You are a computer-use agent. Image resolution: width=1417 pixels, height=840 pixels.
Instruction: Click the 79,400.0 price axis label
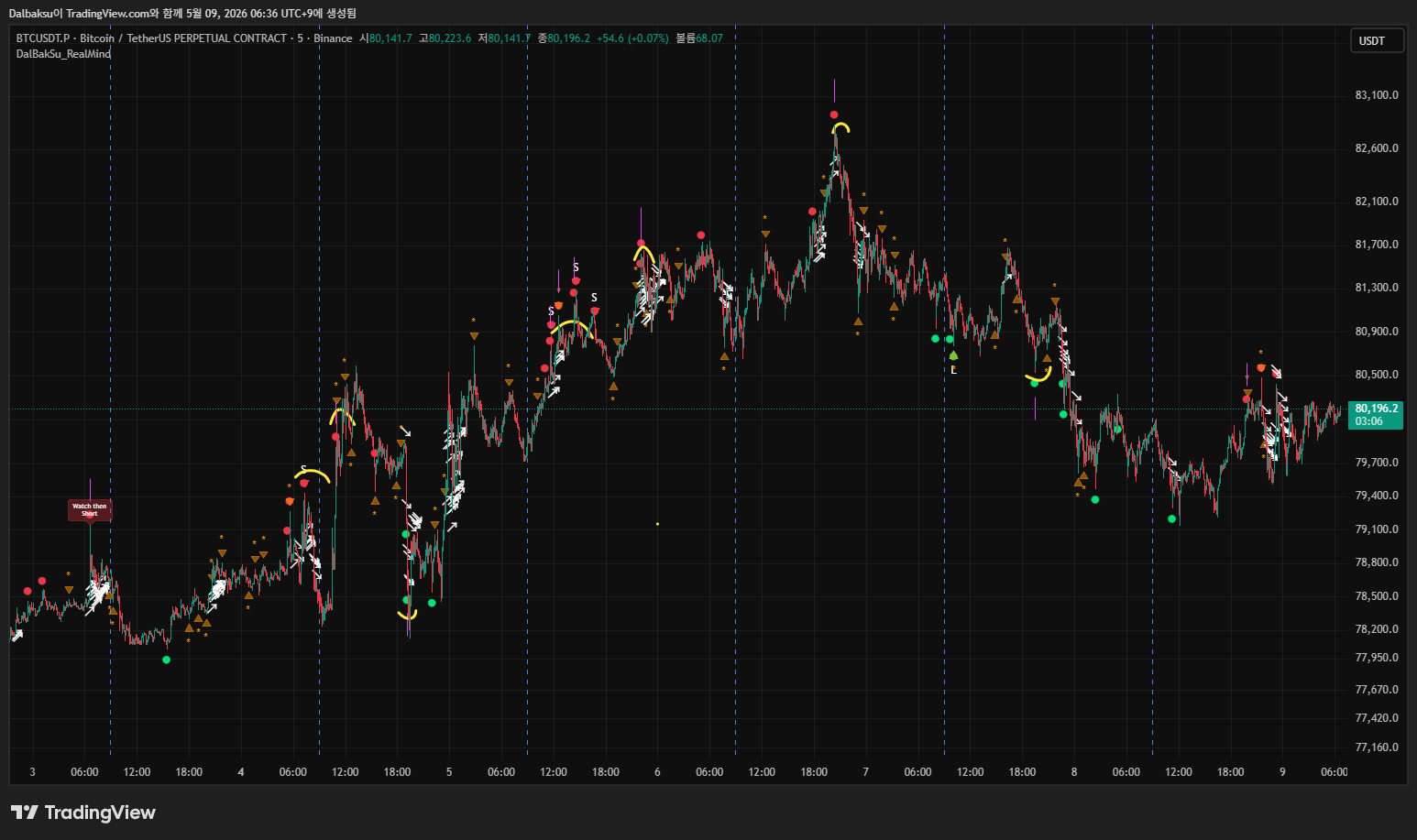(1377, 496)
